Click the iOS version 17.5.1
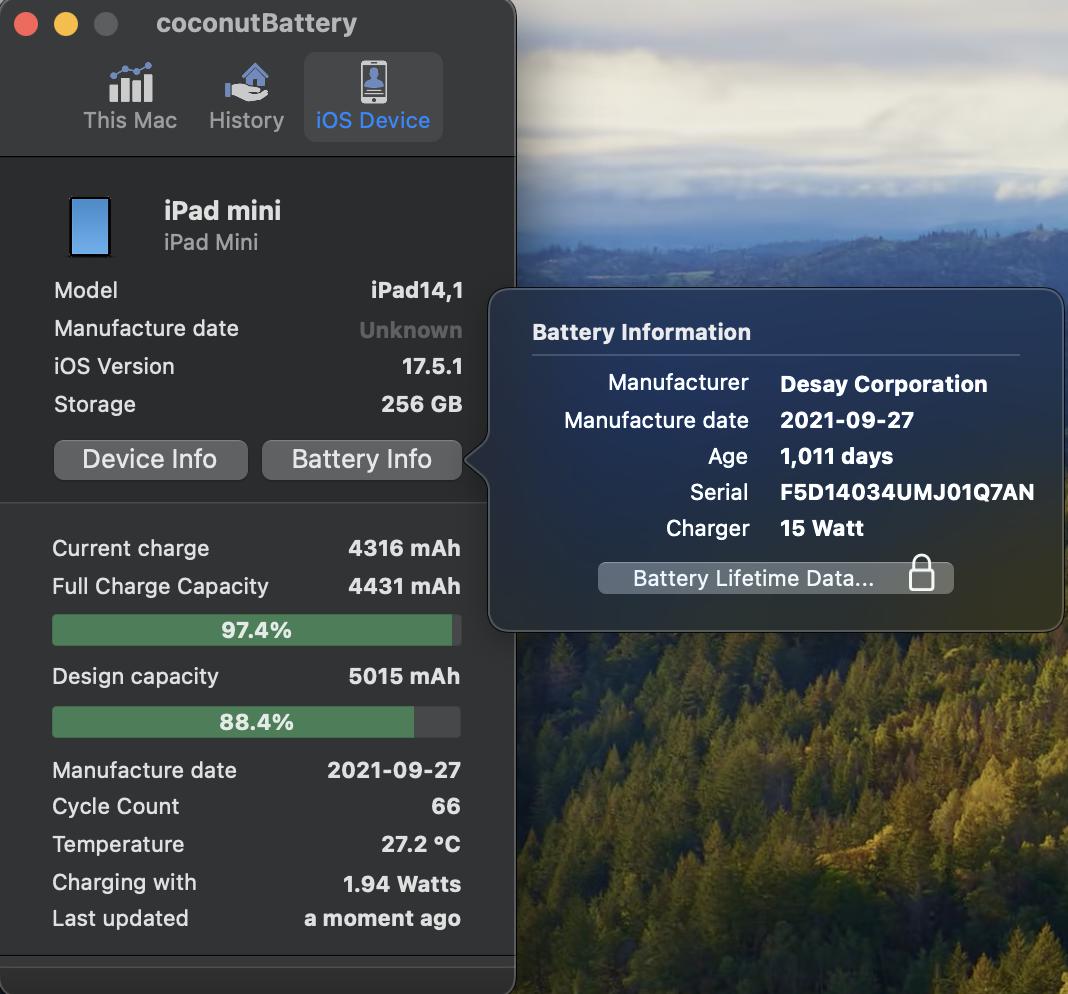The height and width of the screenshot is (994, 1068). [x=433, y=367]
